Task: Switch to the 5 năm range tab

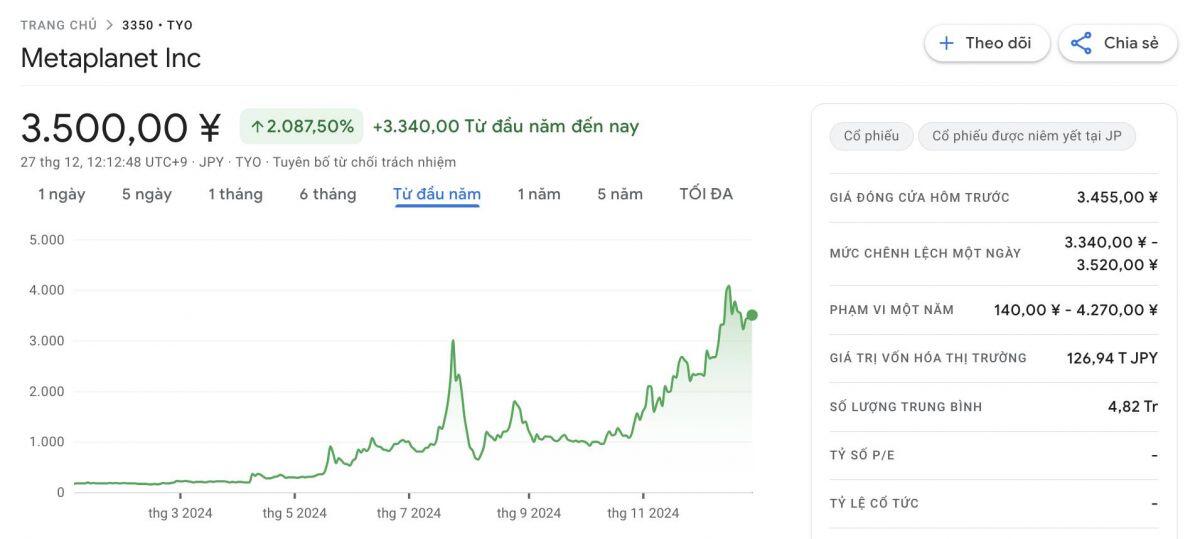Action: click(x=620, y=194)
